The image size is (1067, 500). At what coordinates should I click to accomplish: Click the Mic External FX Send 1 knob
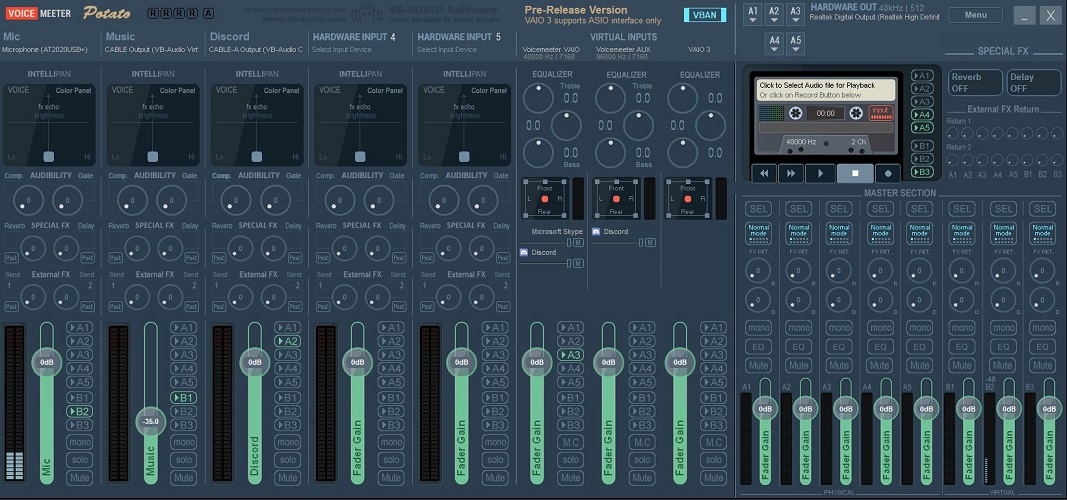pos(33,297)
